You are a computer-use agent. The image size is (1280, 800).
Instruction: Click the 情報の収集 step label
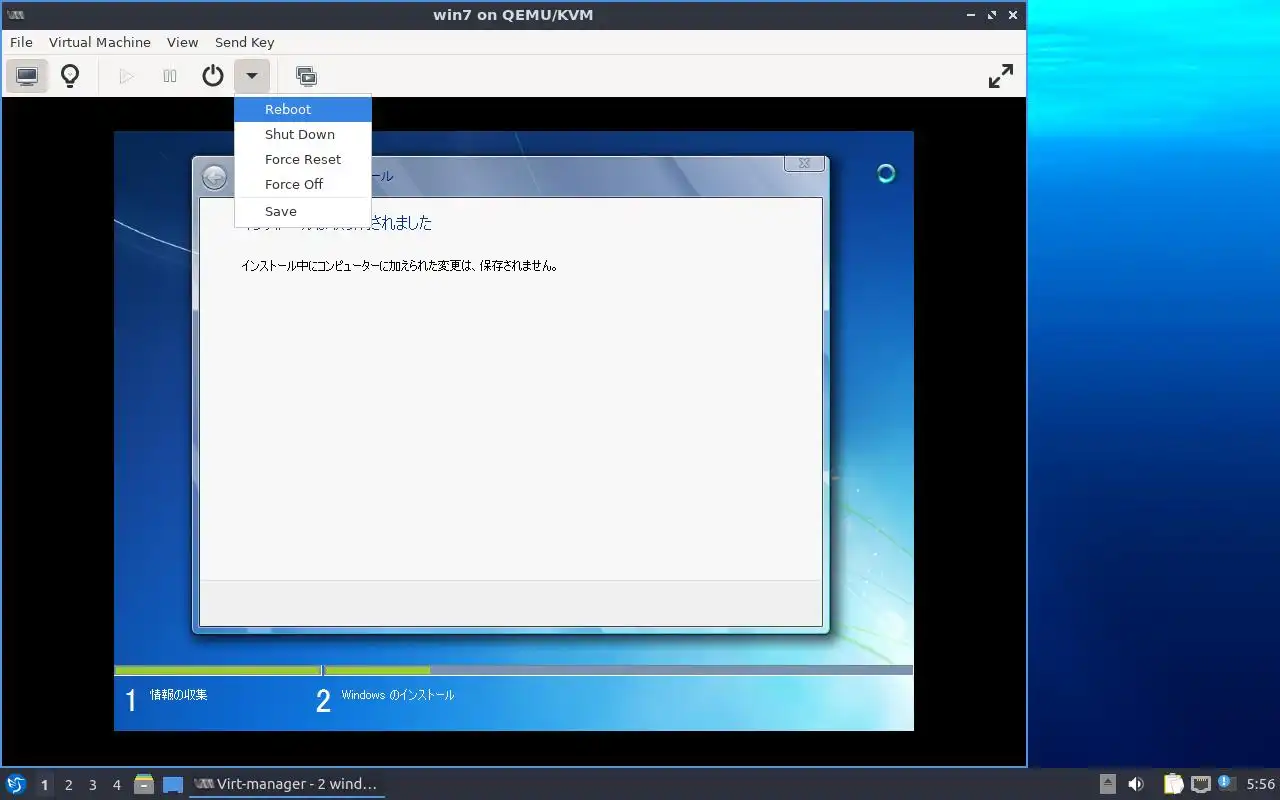point(179,694)
